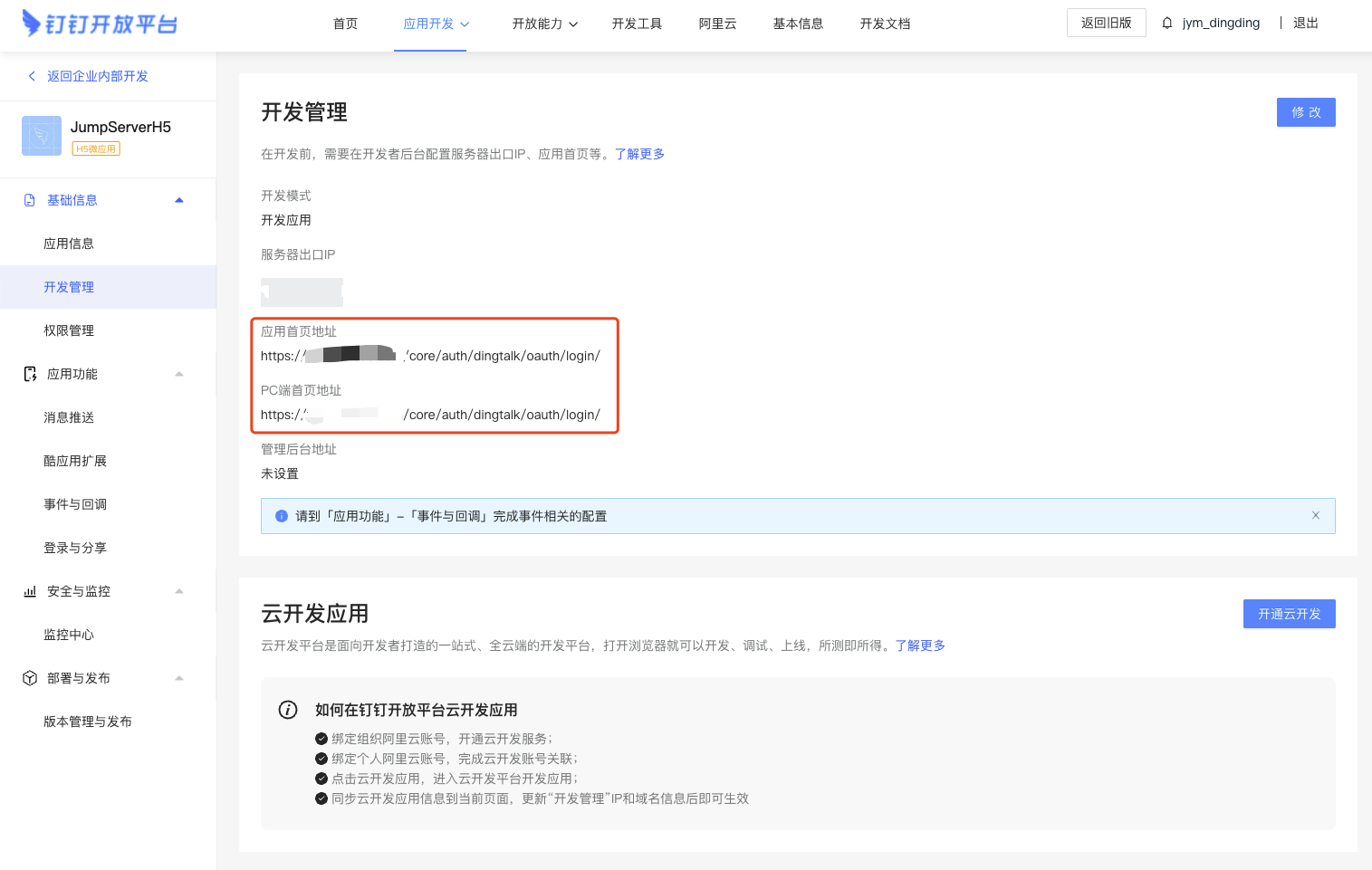Switch to the 首页 menu item
The image size is (1372, 870).
click(x=344, y=24)
